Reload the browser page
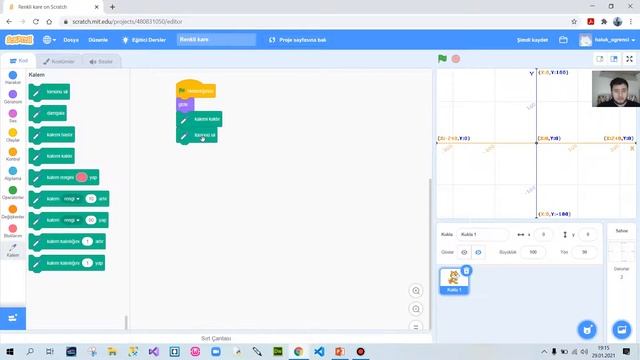The width and height of the screenshot is (640, 360). pyautogui.click(x=36, y=22)
